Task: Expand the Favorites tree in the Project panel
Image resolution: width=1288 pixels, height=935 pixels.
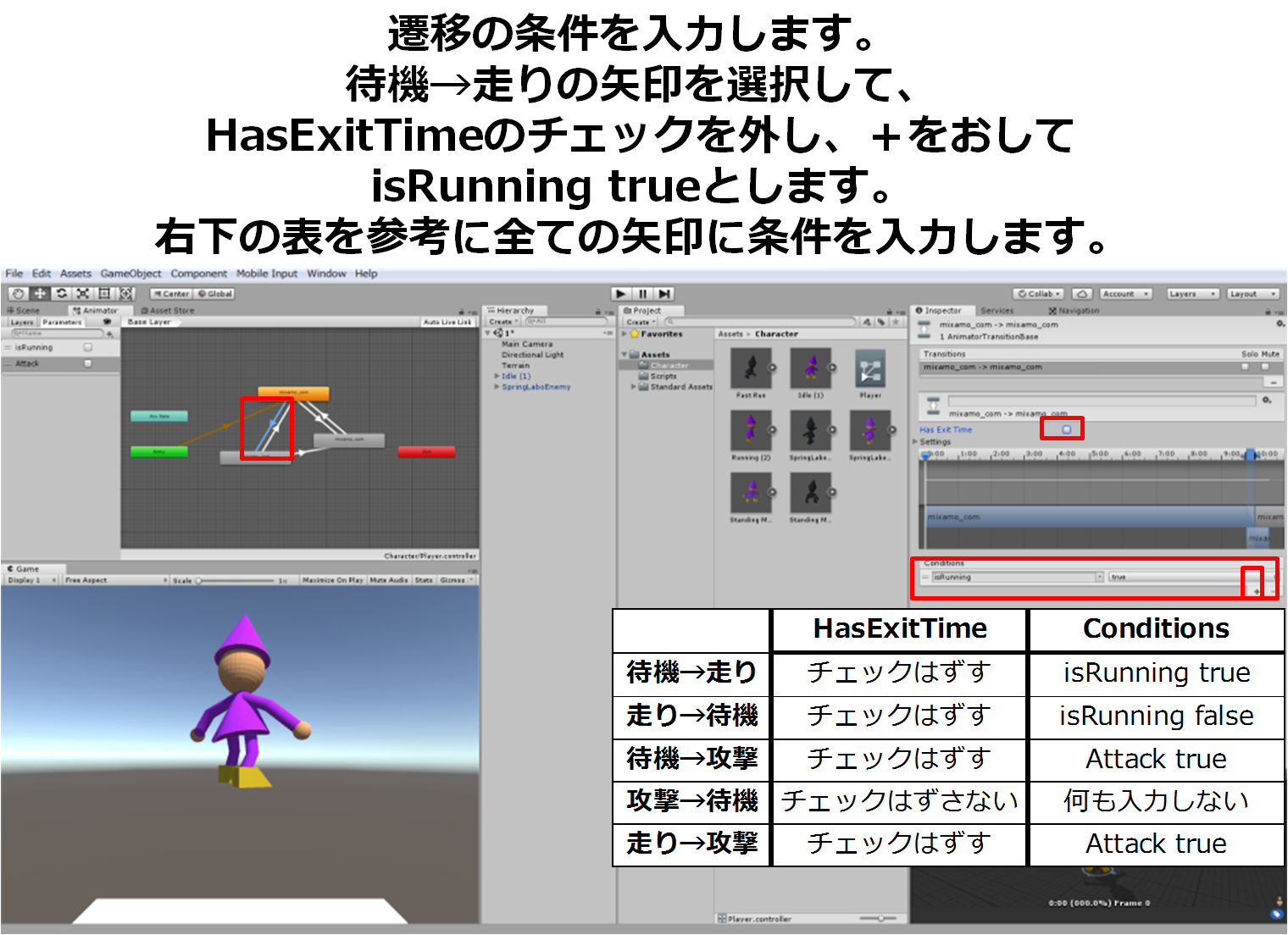Action: 625,334
